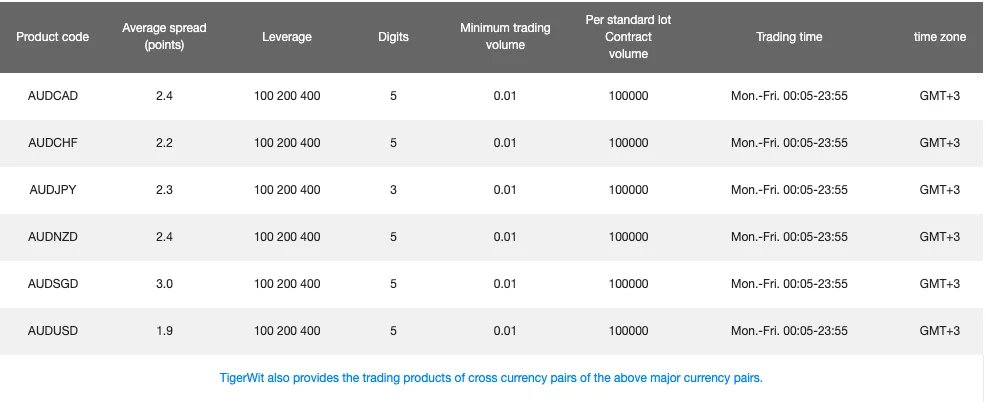Image resolution: width=987 pixels, height=402 pixels.
Task: Click the AUDCAD leverage 100 200 400 cell
Action: [x=287, y=97]
